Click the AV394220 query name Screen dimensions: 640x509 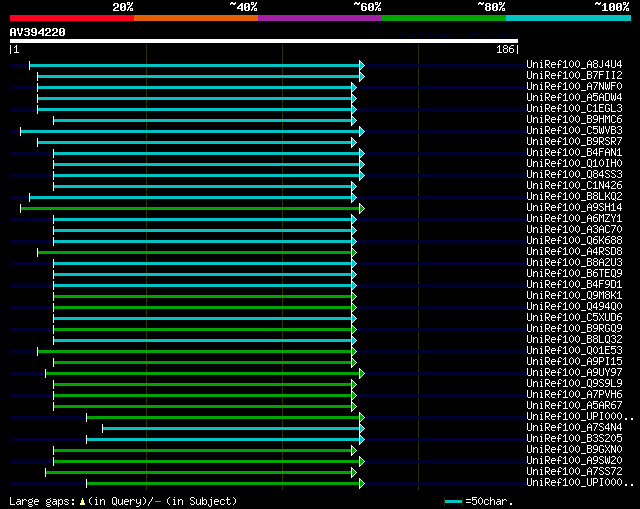(x=38, y=32)
